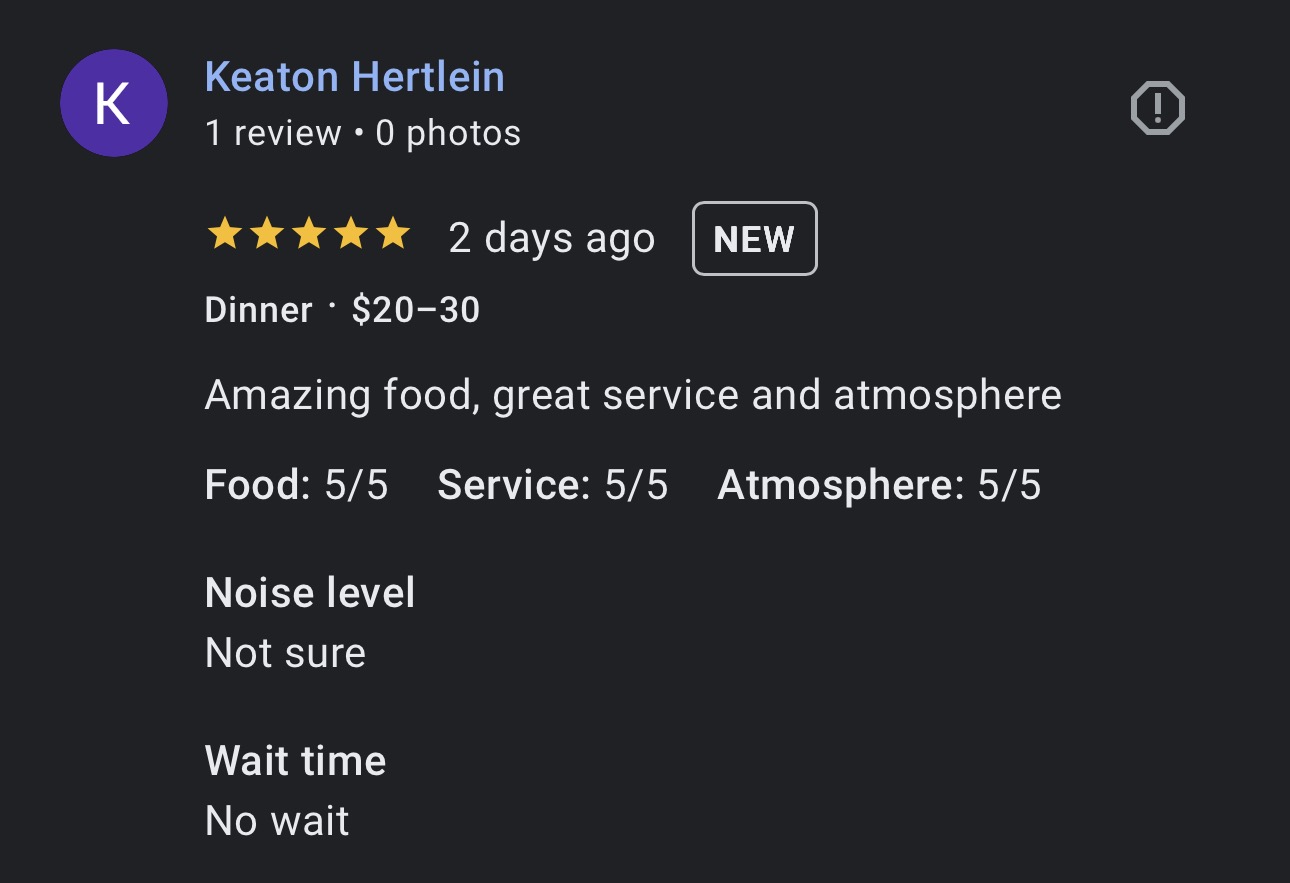Click the Wait time heading
Image resolution: width=1290 pixels, height=883 pixels.
click(x=295, y=761)
